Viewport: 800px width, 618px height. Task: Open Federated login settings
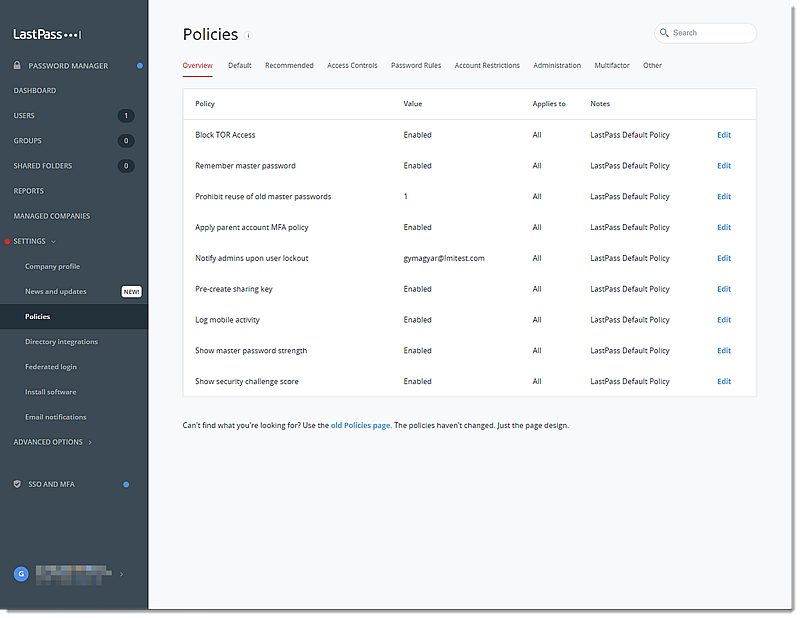pyautogui.click(x=51, y=366)
